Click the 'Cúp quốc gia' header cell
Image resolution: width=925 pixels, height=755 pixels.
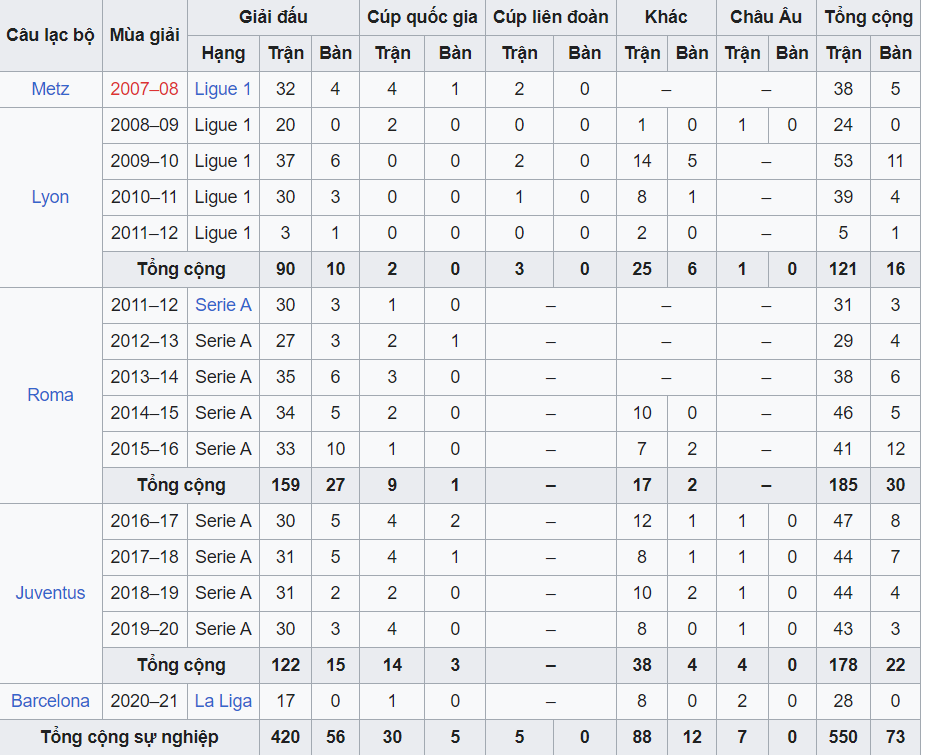(422, 17)
